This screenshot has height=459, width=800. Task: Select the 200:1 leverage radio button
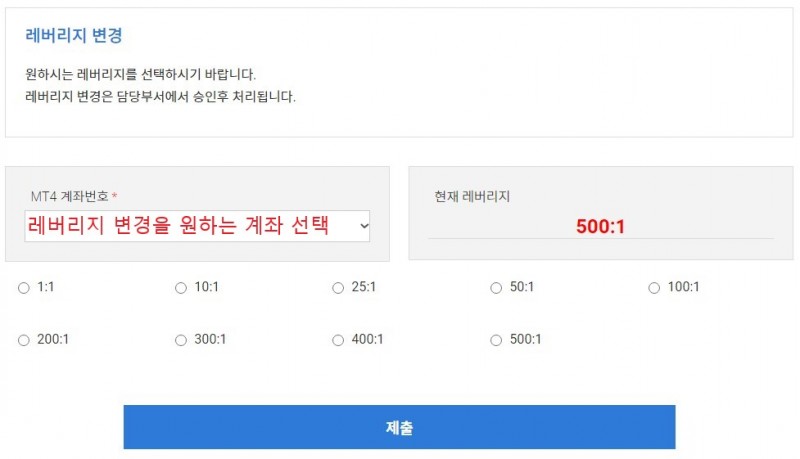tap(23, 340)
